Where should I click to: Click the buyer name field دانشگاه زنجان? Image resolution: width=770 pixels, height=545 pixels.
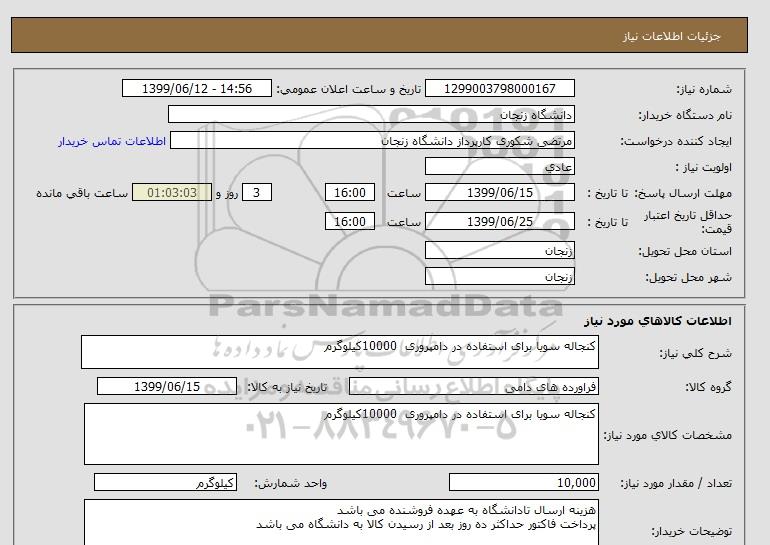tap(371, 114)
